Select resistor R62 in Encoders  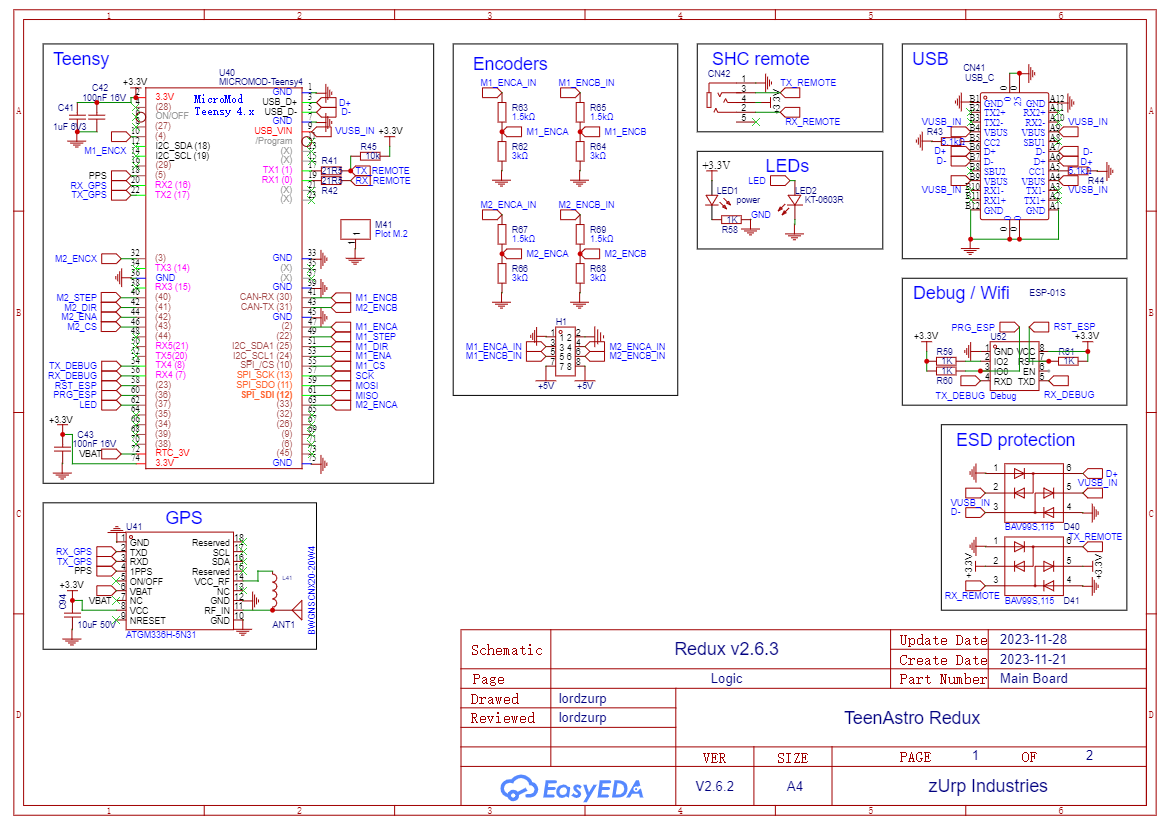(x=501, y=151)
